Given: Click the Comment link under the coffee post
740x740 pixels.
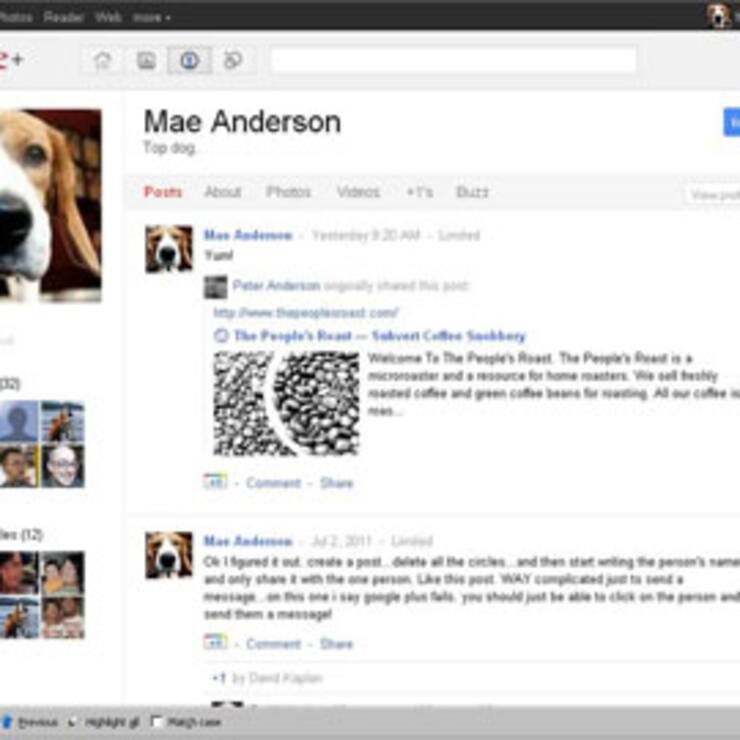Looking at the screenshot, I should [x=273, y=483].
